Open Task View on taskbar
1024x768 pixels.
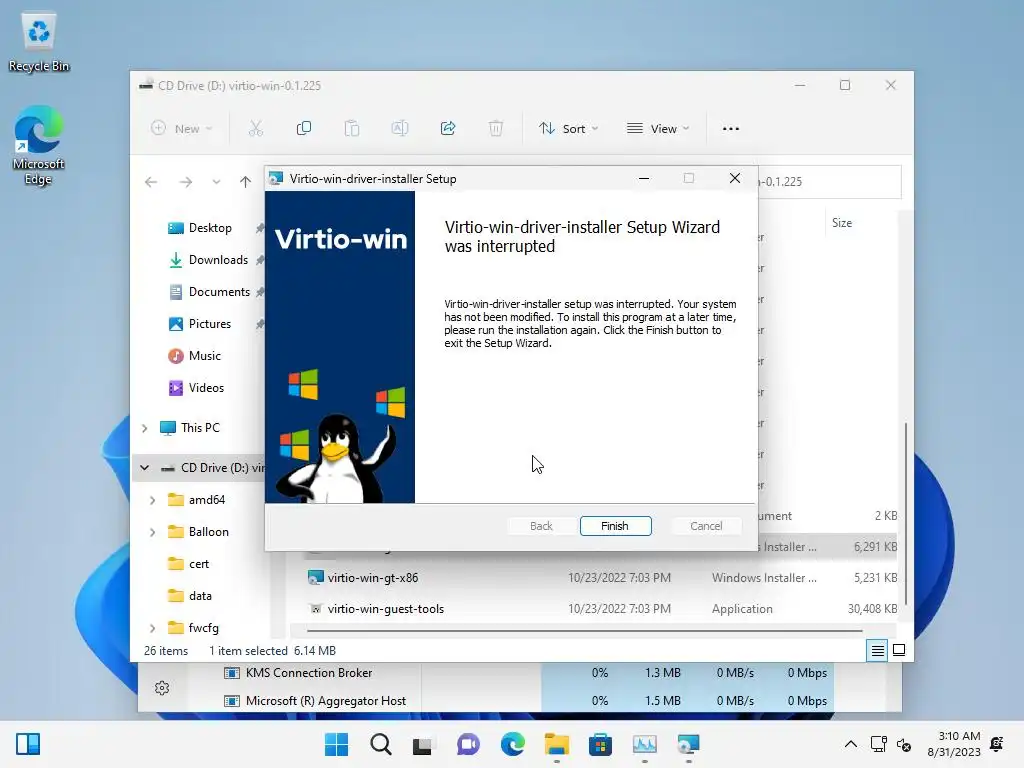423,744
